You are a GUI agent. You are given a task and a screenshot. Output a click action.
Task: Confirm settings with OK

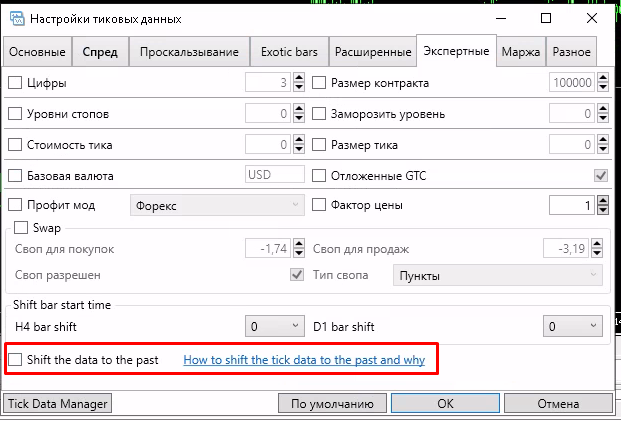point(446,404)
